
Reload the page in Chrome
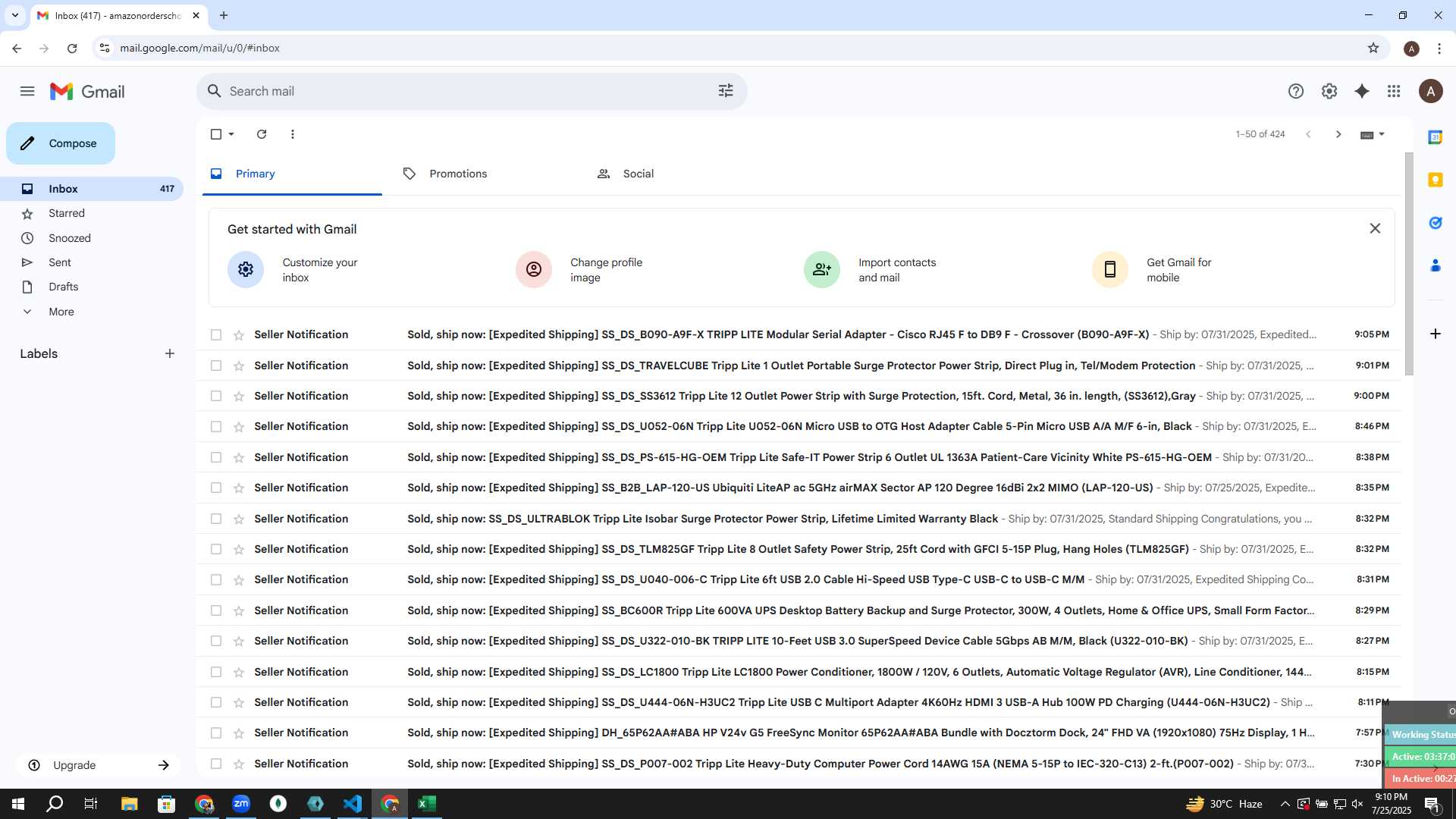click(x=72, y=48)
